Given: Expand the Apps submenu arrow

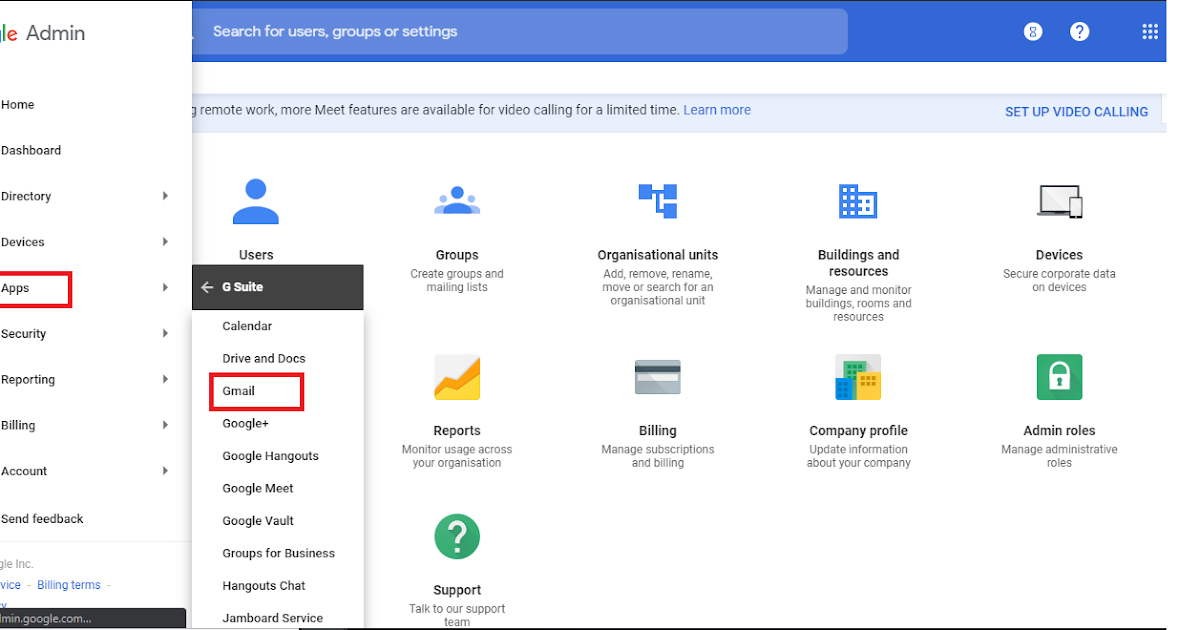Looking at the screenshot, I should [x=165, y=288].
